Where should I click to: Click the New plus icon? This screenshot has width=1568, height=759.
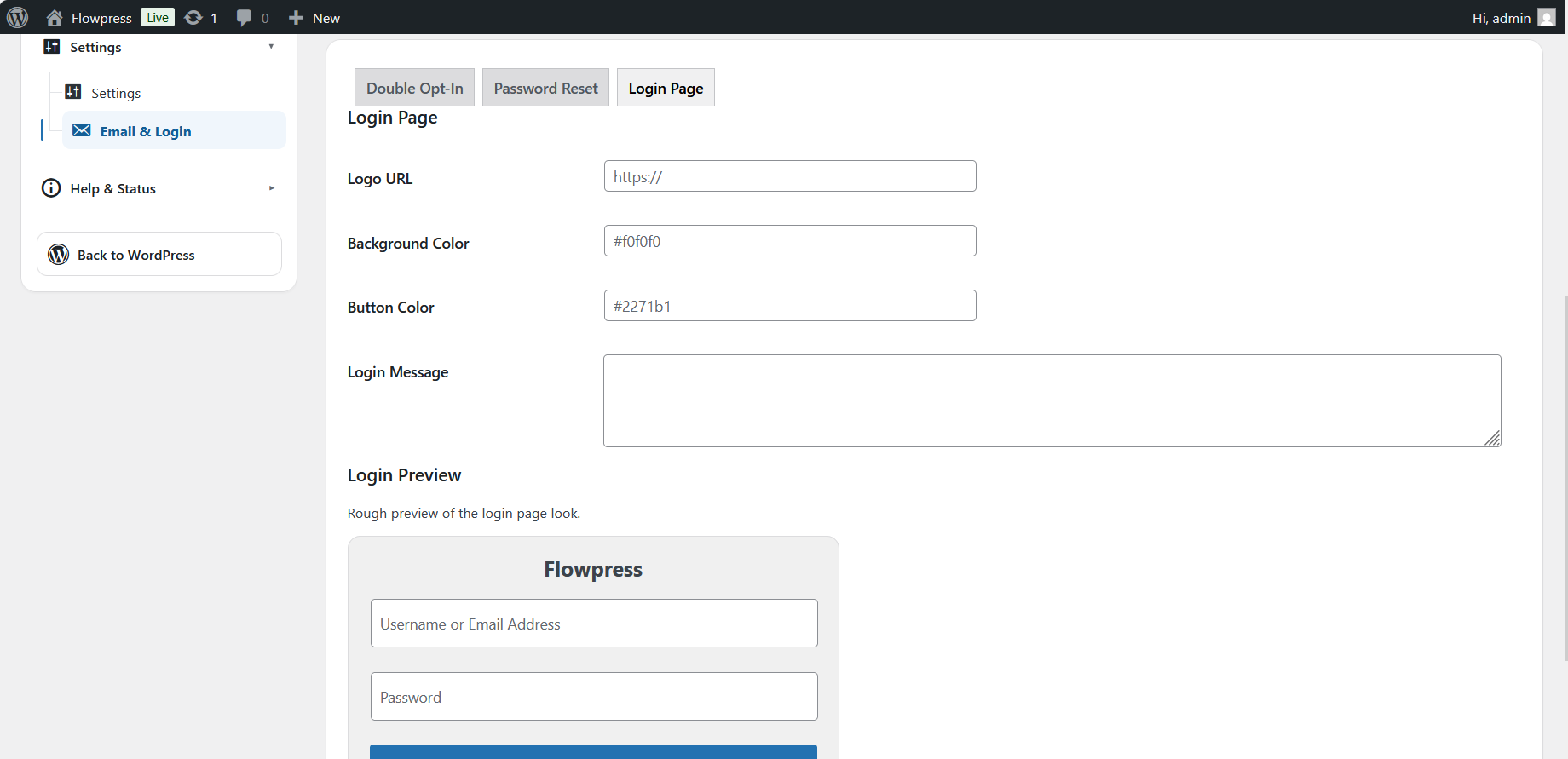pos(296,18)
